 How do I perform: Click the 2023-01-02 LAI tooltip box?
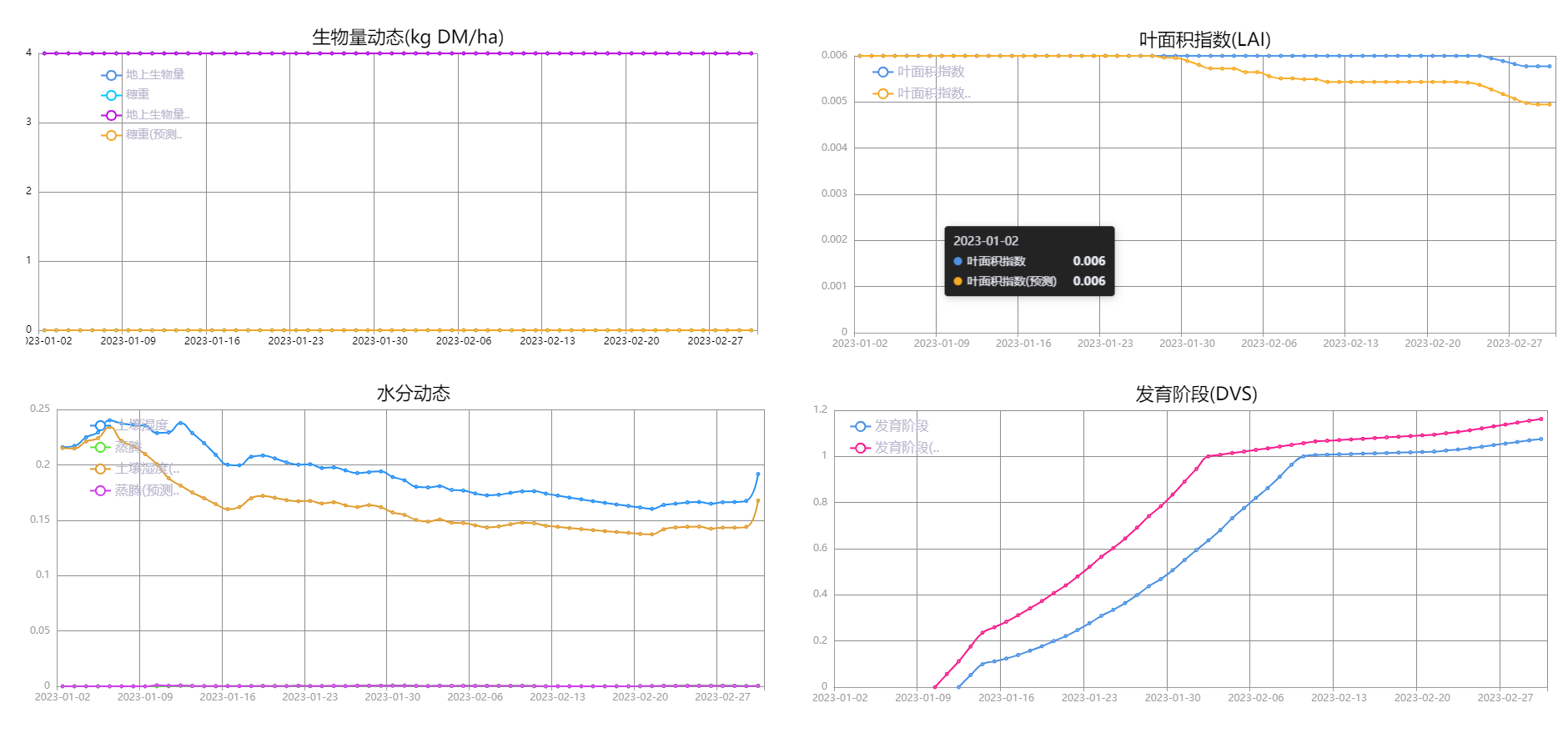click(x=1028, y=261)
